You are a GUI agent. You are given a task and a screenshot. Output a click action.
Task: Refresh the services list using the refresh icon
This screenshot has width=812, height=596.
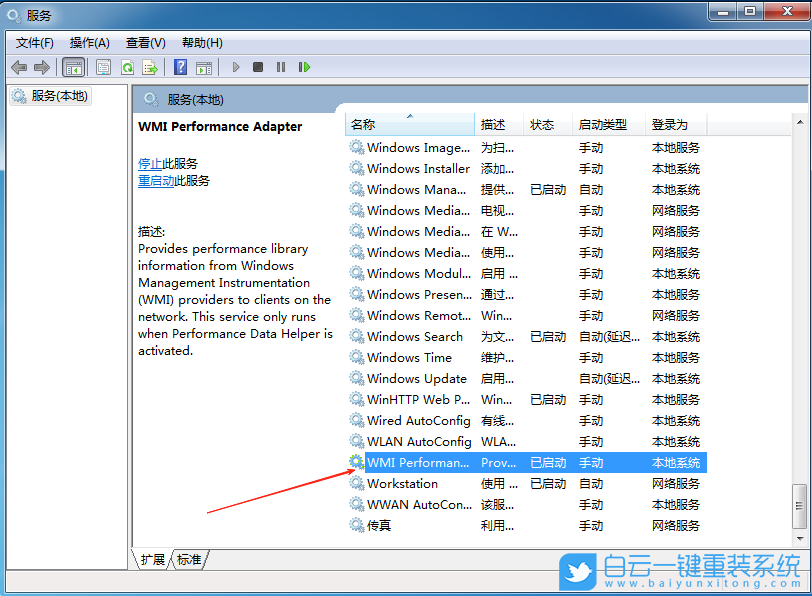point(128,67)
